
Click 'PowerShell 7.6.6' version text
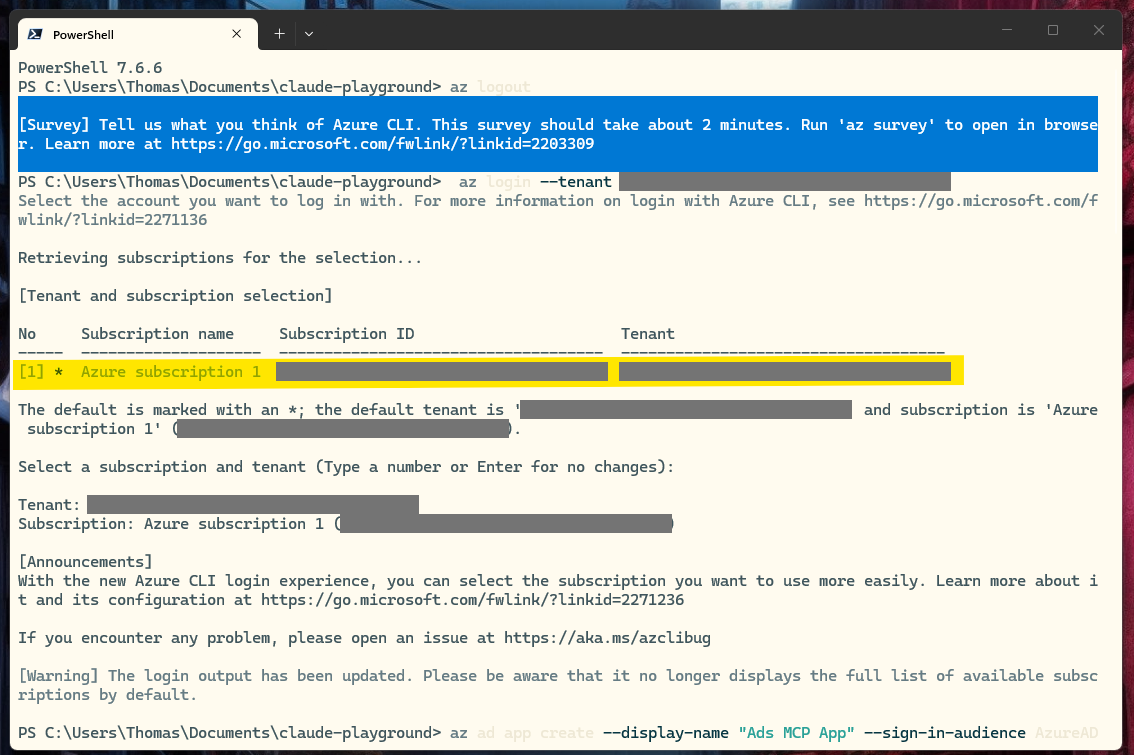(x=90, y=68)
